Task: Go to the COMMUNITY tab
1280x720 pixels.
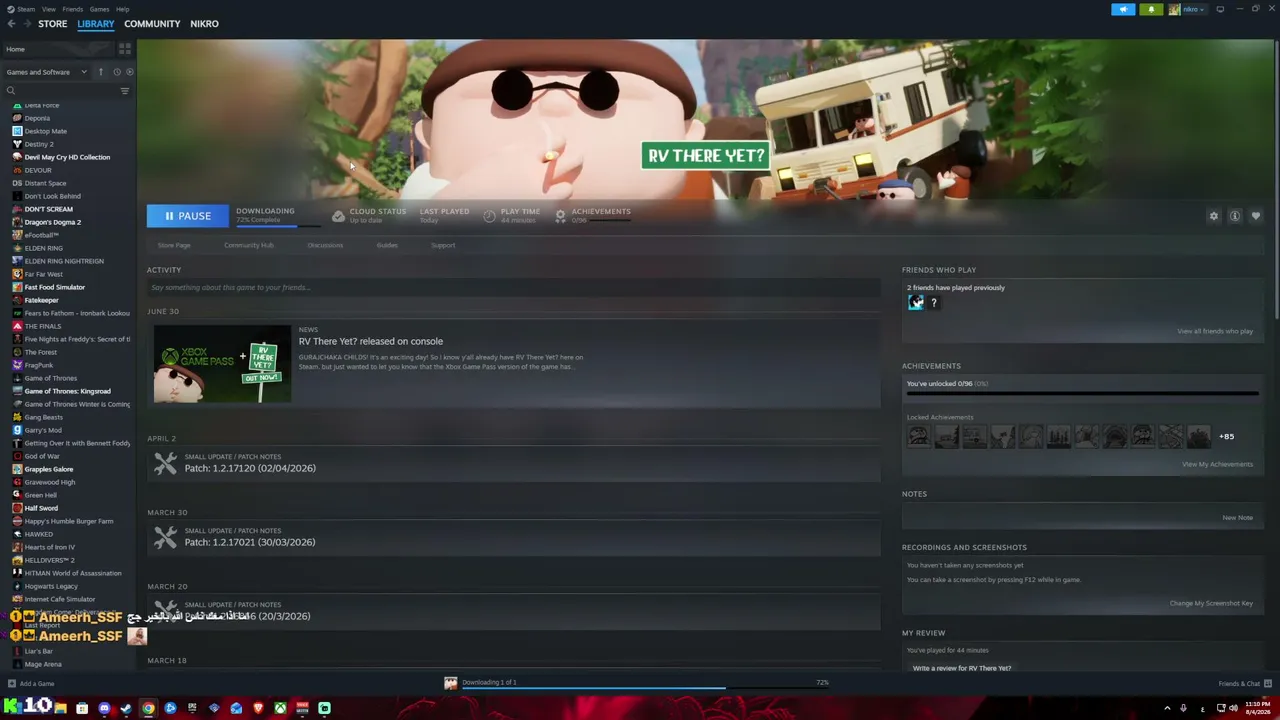Action: click(x=152, y=24)
